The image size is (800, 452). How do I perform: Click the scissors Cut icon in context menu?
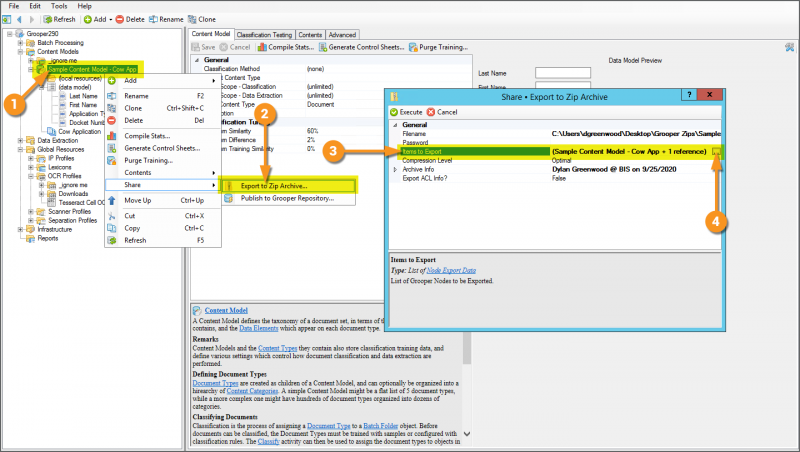pyautogui.click(x=112, y=216)
